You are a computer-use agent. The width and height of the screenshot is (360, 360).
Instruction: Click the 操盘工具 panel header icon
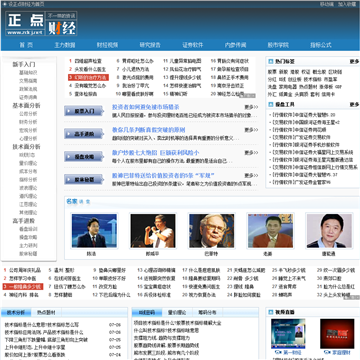pos(271,105)
